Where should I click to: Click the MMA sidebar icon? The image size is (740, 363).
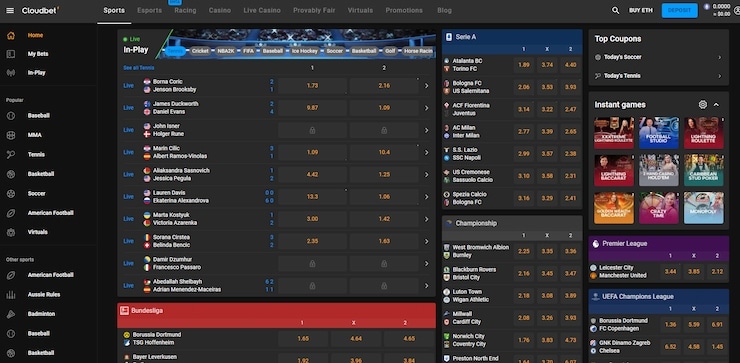tap(11, 135)
